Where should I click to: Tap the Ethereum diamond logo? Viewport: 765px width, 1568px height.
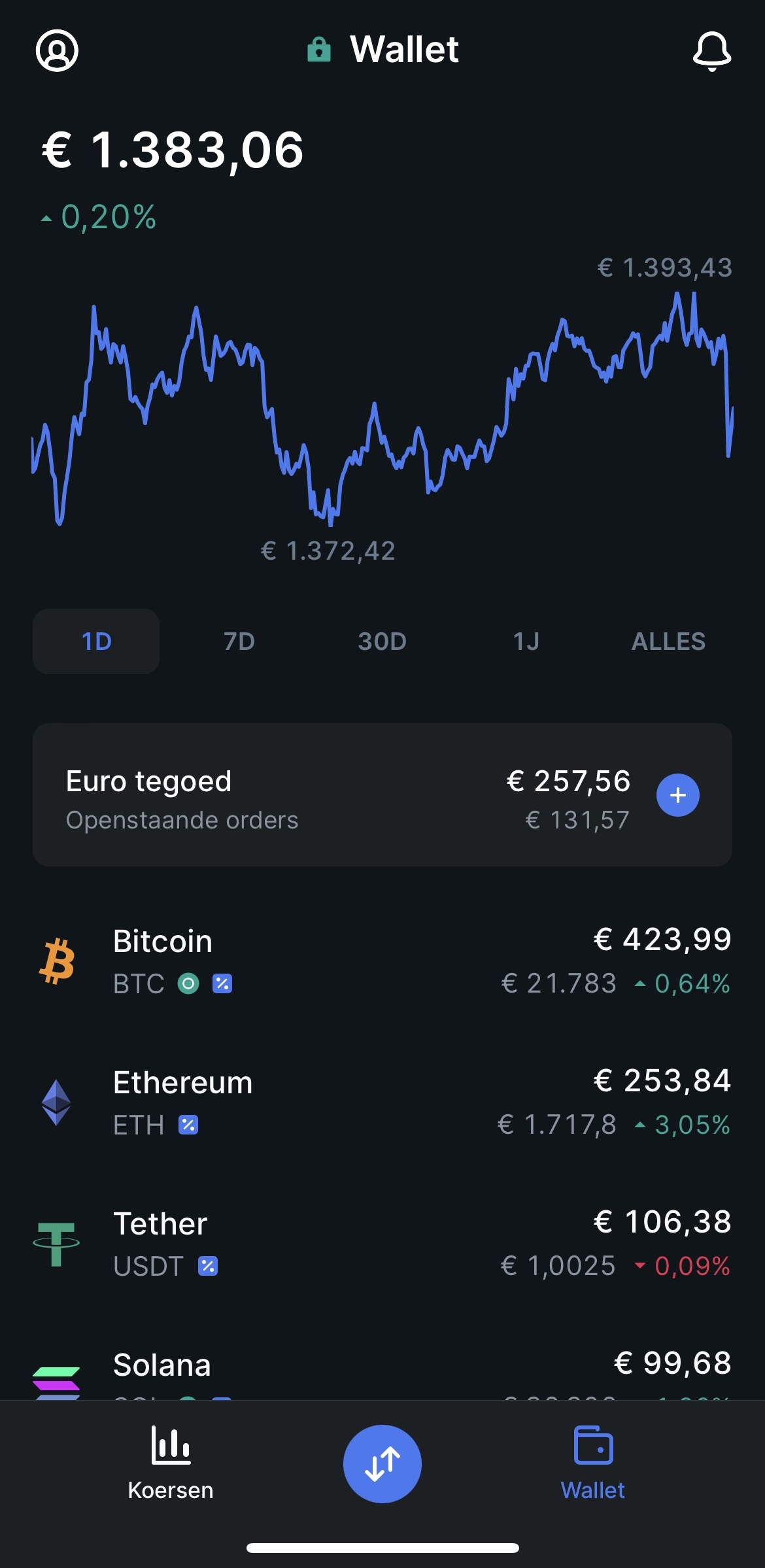56,1102
